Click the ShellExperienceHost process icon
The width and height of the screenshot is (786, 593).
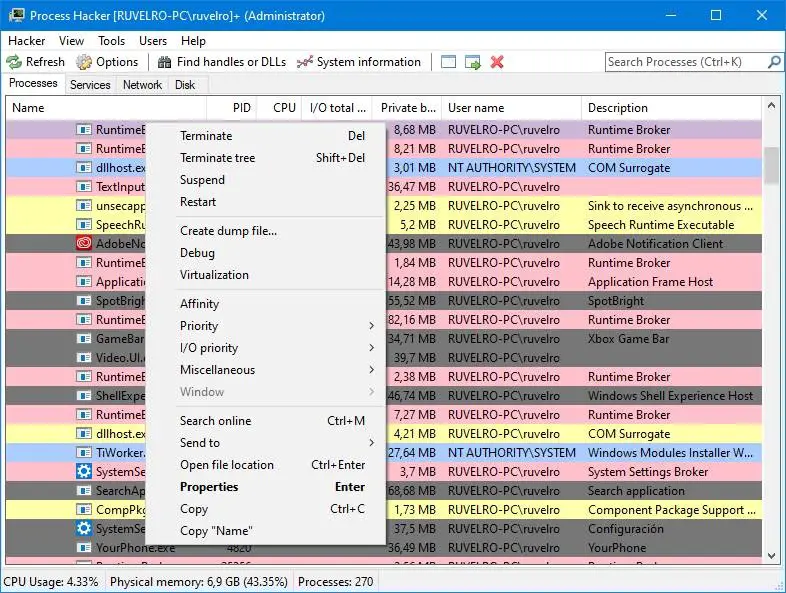tap(84, 396)
